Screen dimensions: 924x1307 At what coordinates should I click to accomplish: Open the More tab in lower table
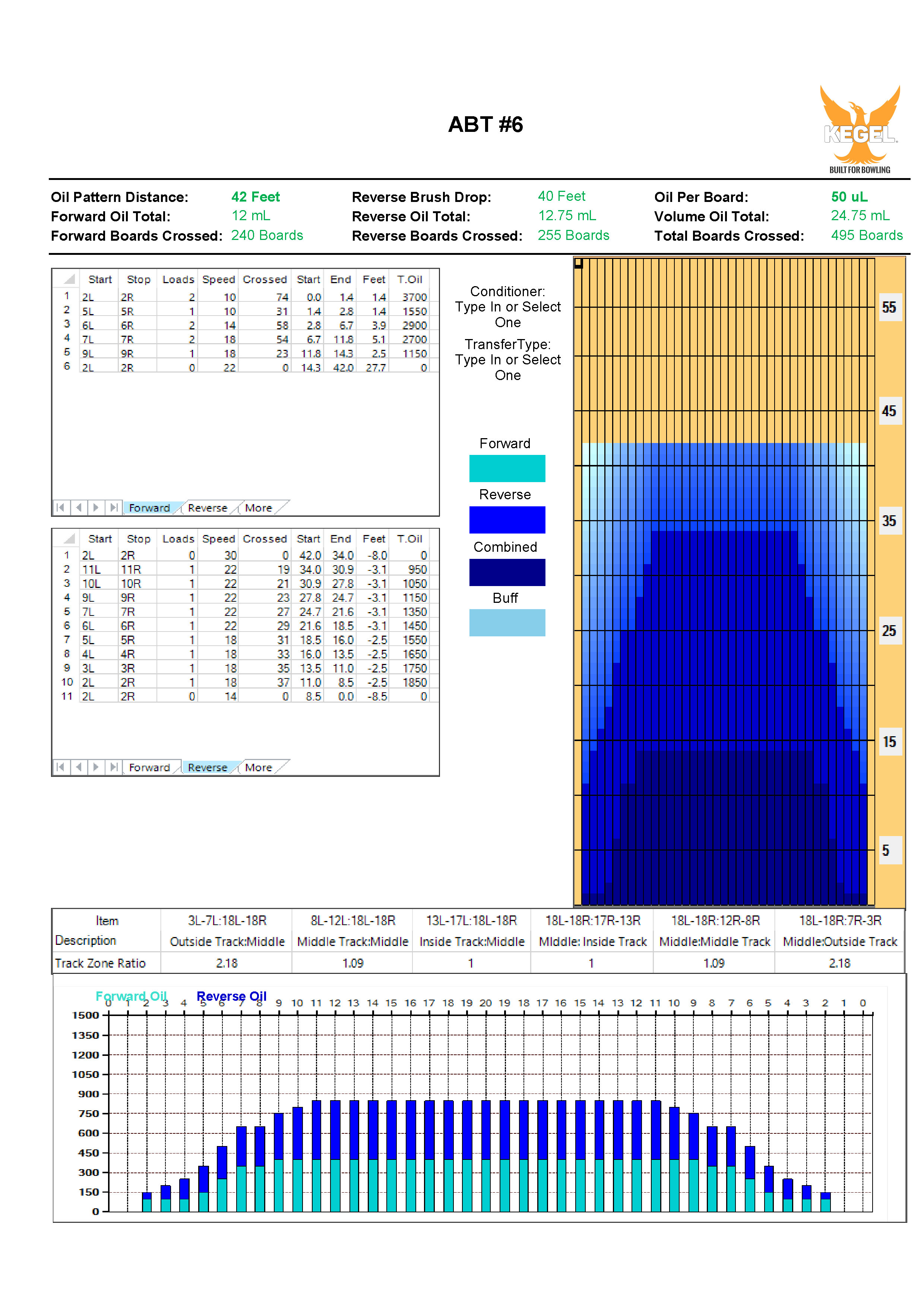[259, 768]
